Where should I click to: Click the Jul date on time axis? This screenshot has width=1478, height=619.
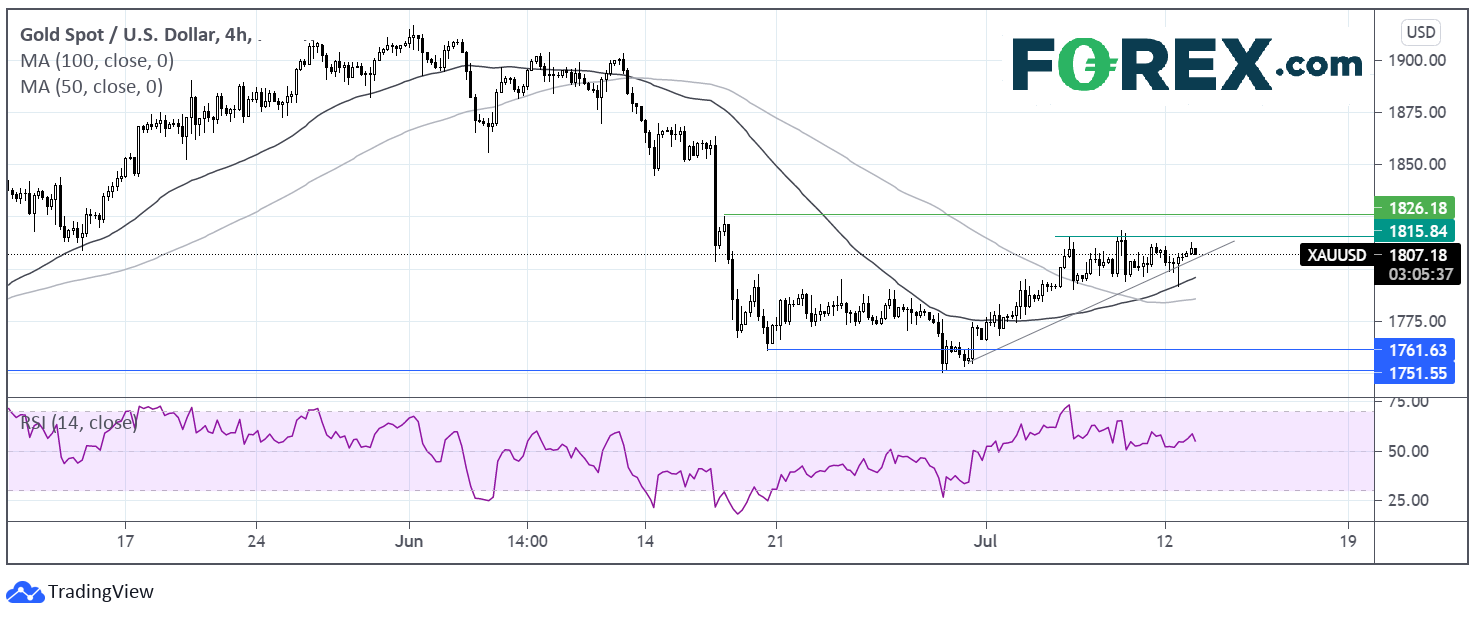[986, 541]
